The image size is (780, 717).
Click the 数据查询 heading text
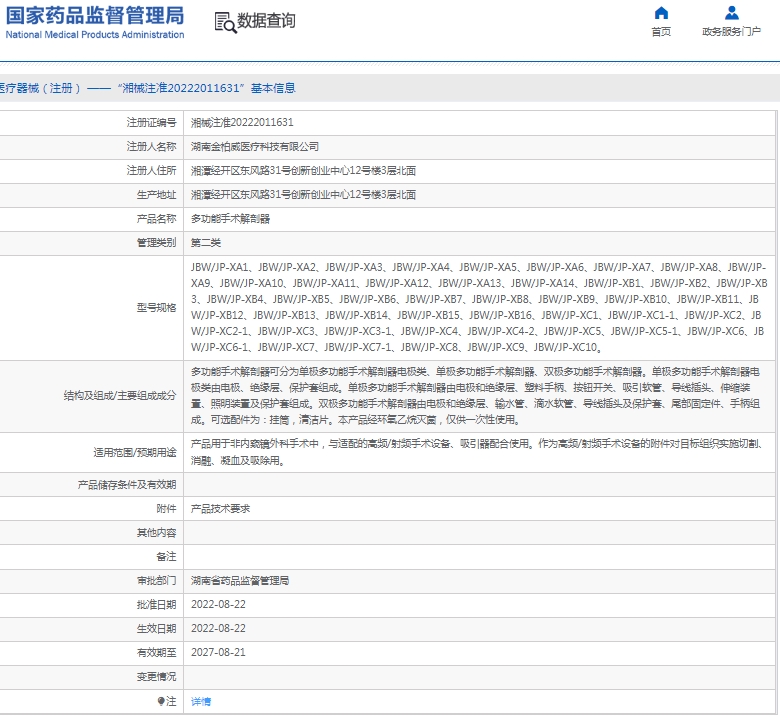(x=266, y=21)
